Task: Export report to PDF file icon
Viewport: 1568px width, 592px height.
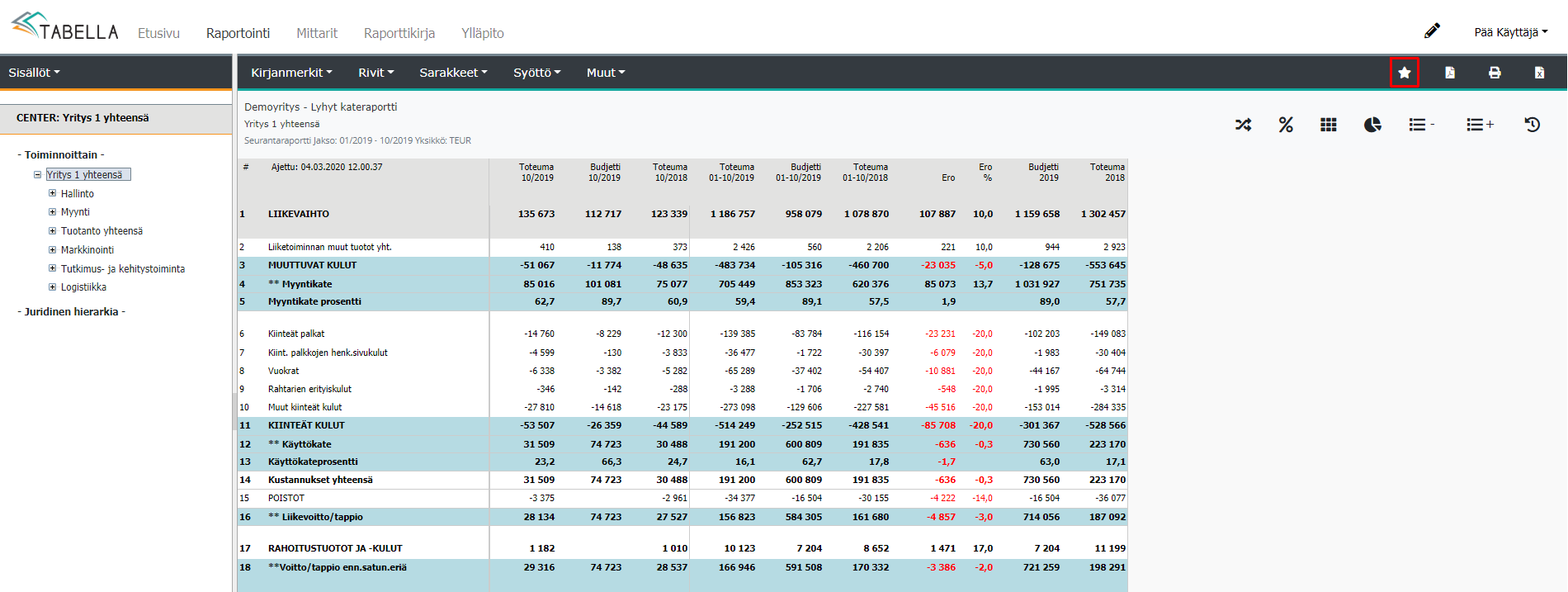Action: click(x=1449, y=73)
